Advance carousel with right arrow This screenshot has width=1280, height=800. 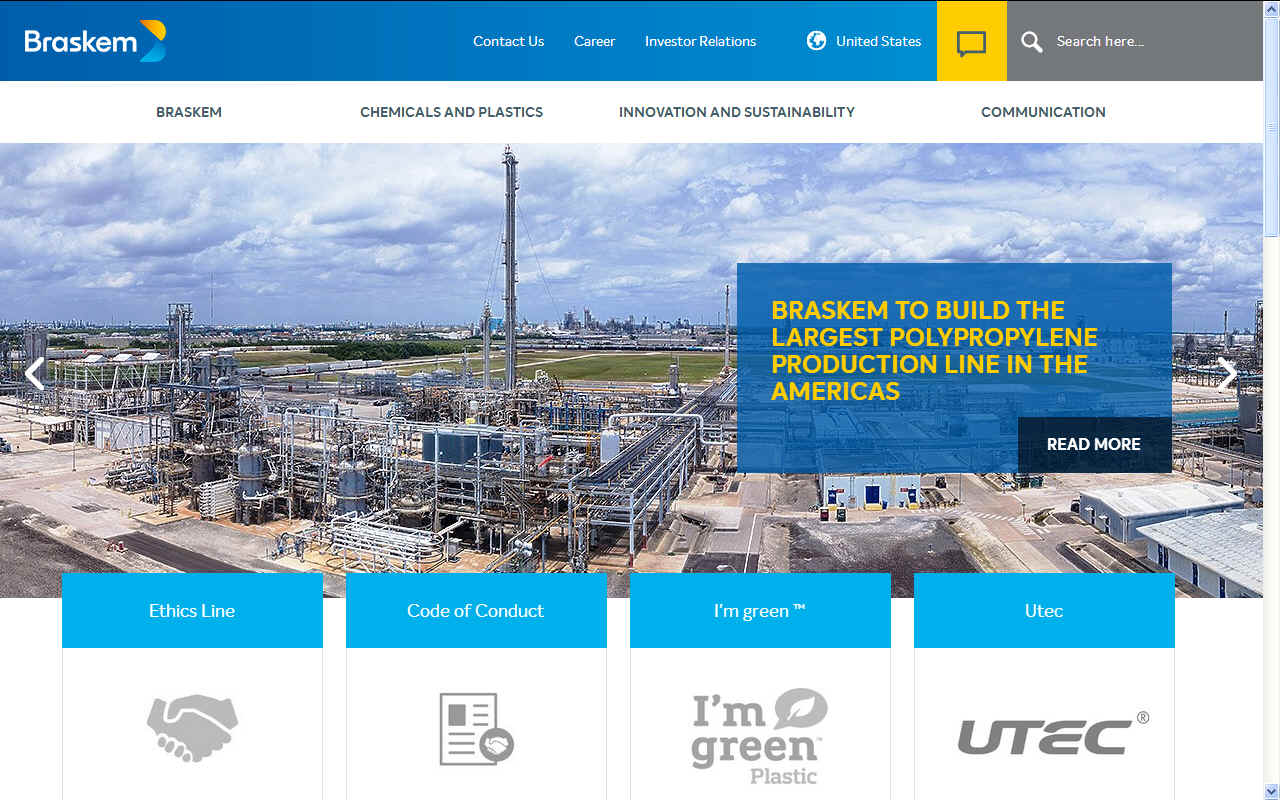coord(1227,373)
